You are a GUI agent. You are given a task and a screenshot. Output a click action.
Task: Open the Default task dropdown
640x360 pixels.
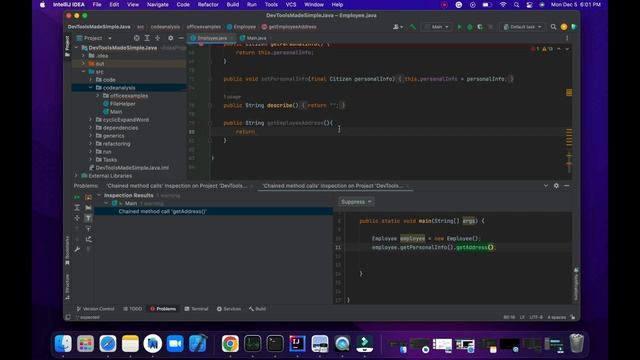coord(522,27)
